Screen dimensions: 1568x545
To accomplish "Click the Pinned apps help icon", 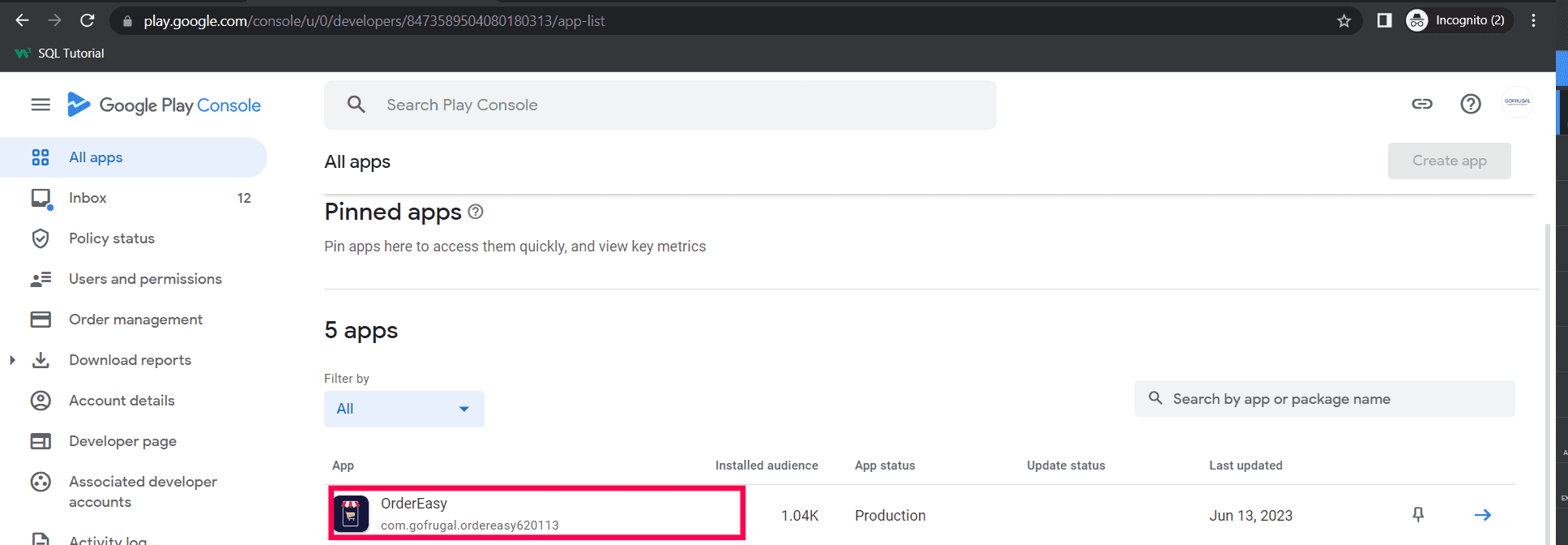I will click(x=476, y=212).
